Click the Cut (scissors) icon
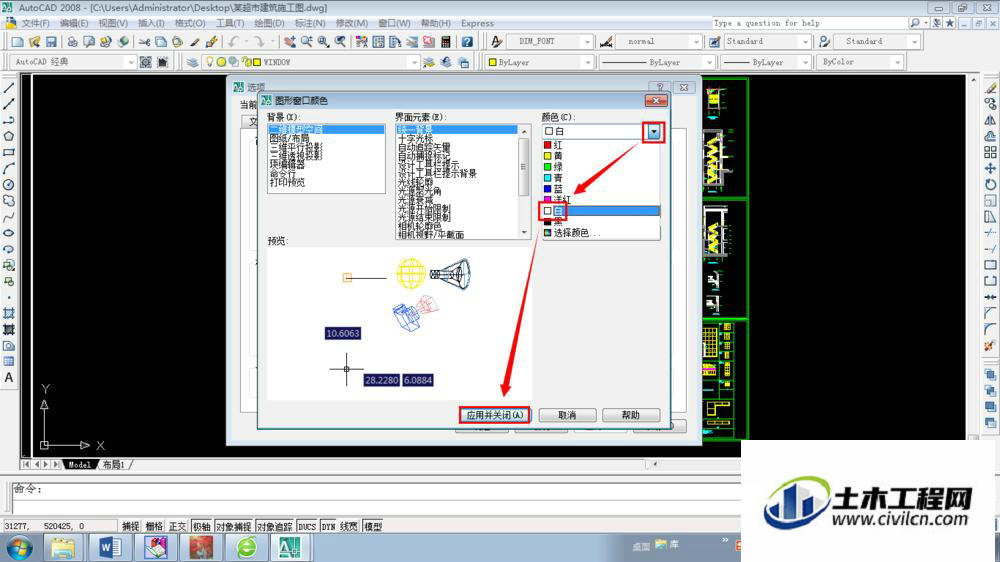This screenshot has width=1000, height=562. click(144, 42)
